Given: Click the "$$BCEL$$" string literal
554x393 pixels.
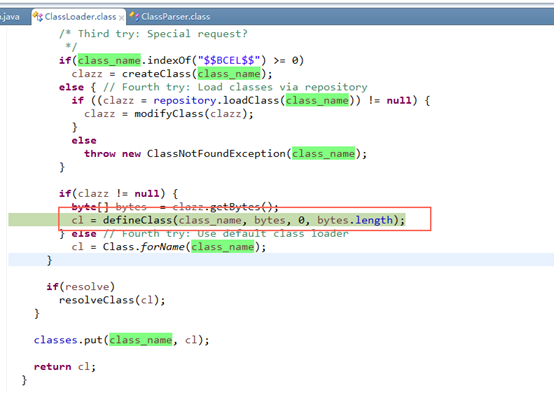Looking at the screenshot, I should point(229,60).
